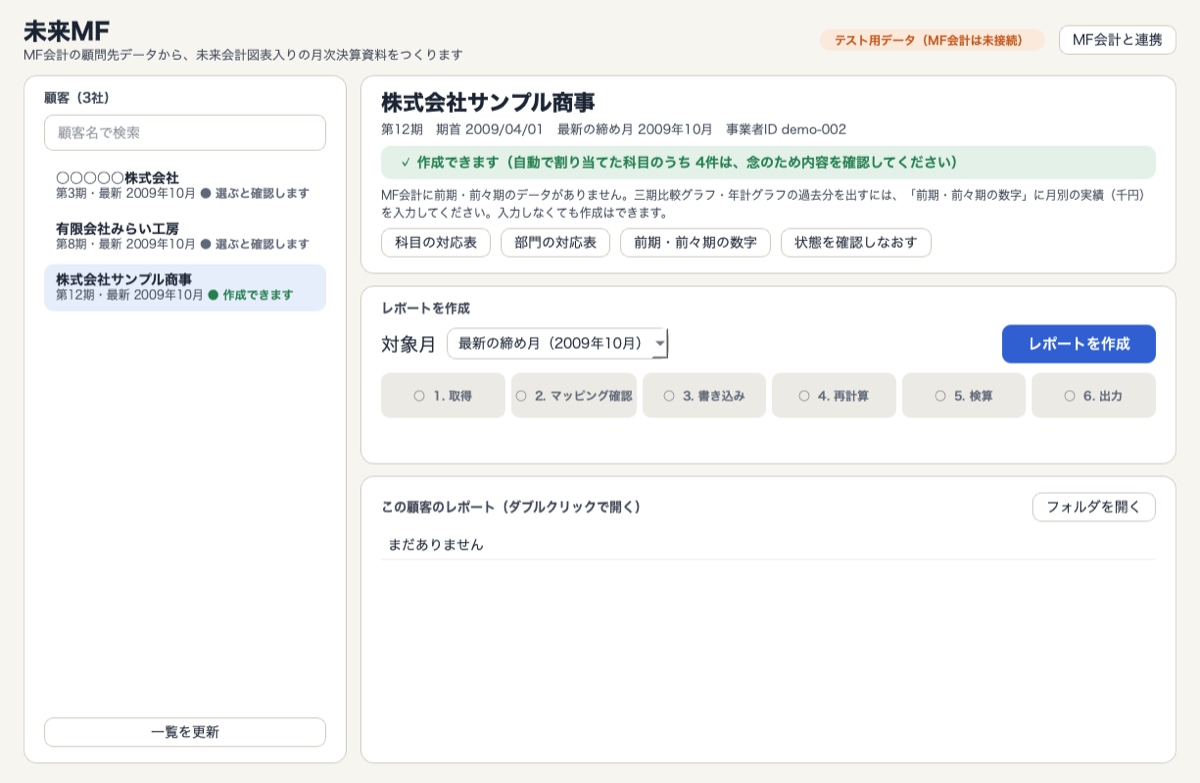
Task: Click the blue レポートを作成 button
Action: (1079, 344)
